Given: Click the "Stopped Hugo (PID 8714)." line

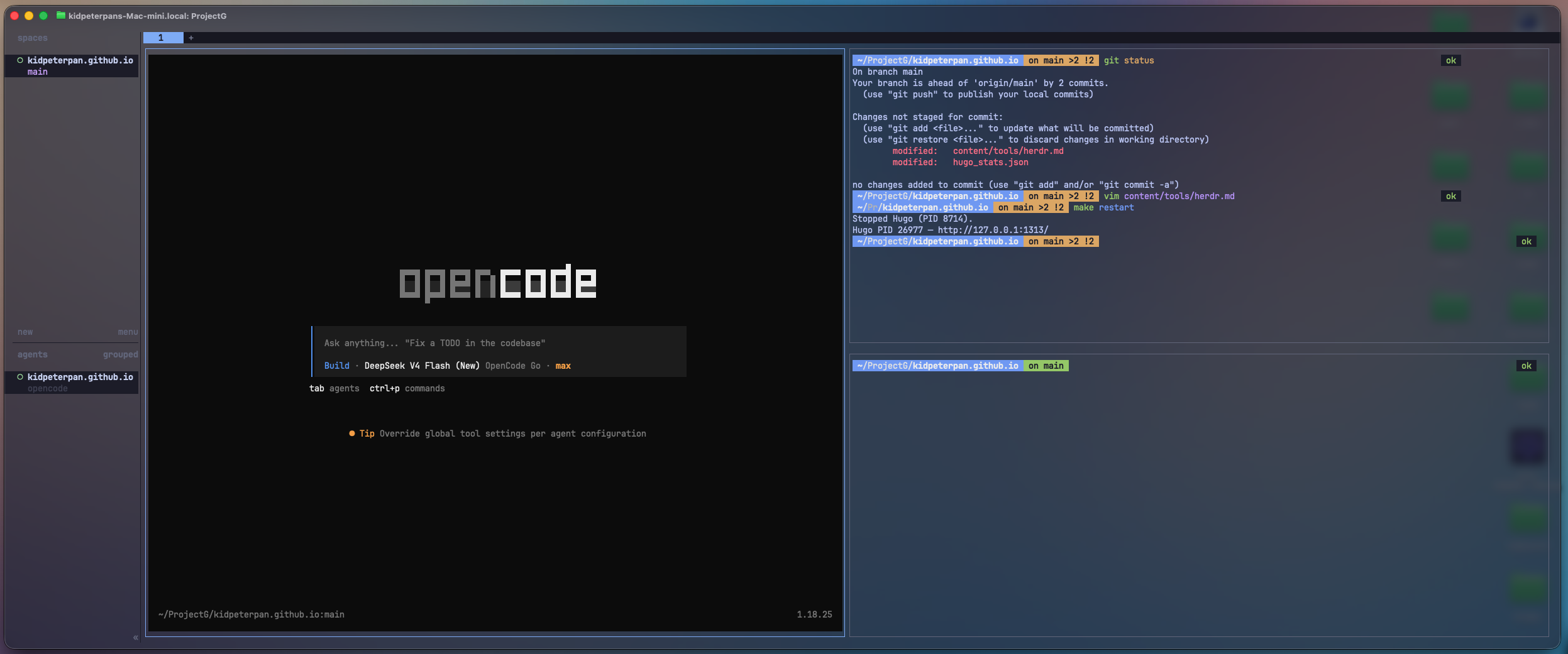Looking at the screenshot, I should (913, 219).
